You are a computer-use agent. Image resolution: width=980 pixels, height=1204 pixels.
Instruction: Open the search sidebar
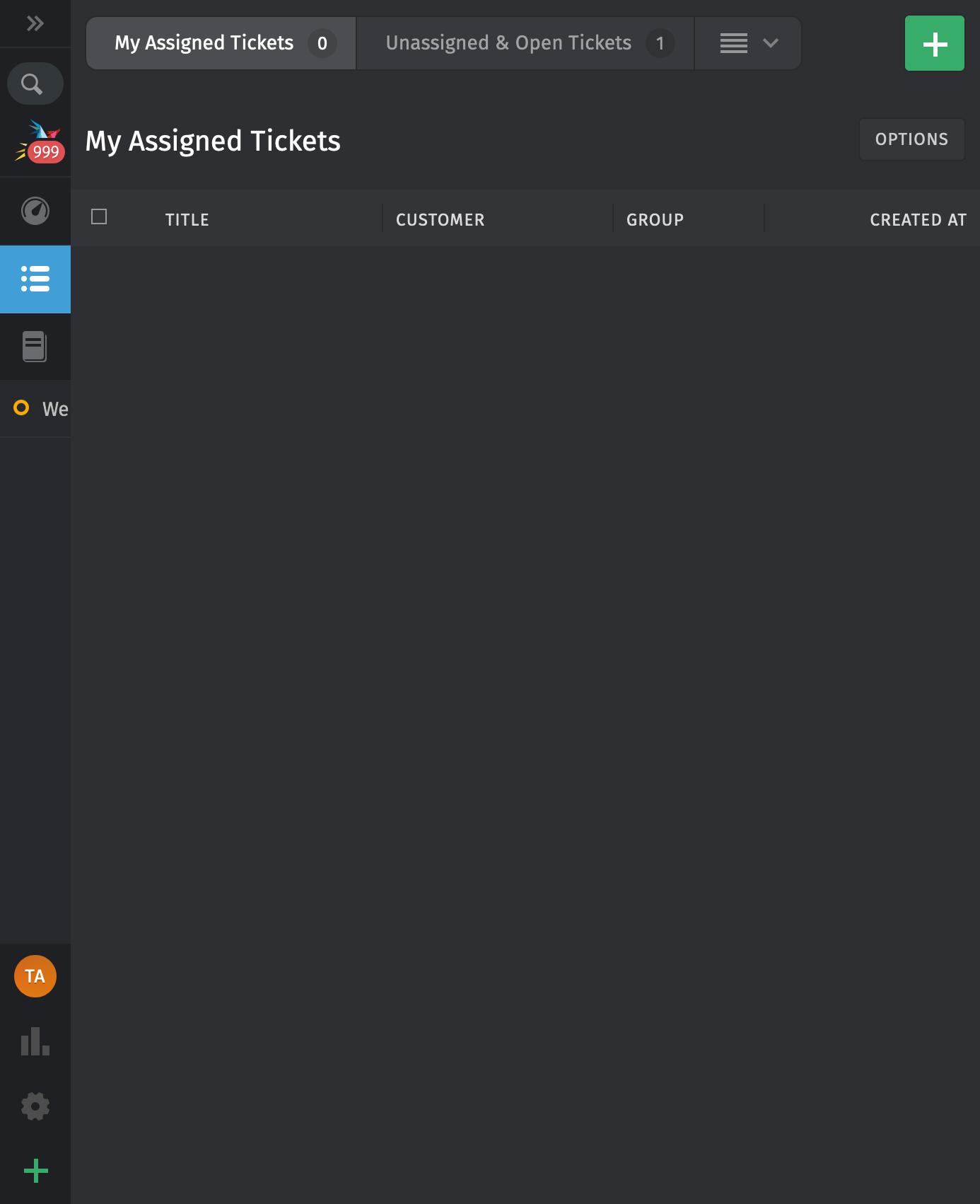coord(35,83)
